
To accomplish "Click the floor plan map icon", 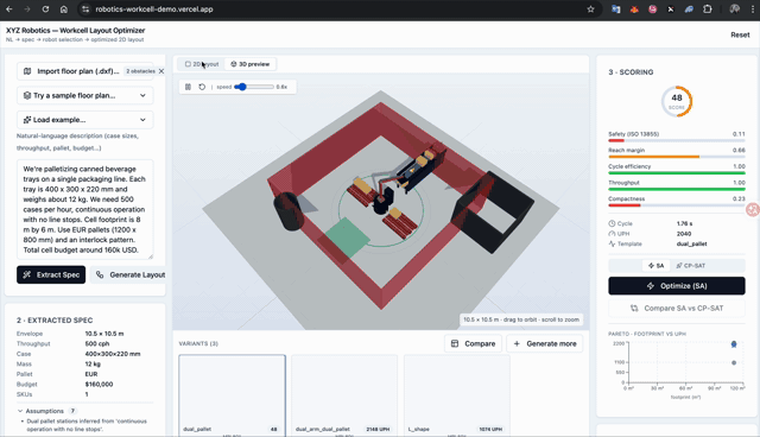I will coord(28,71).
